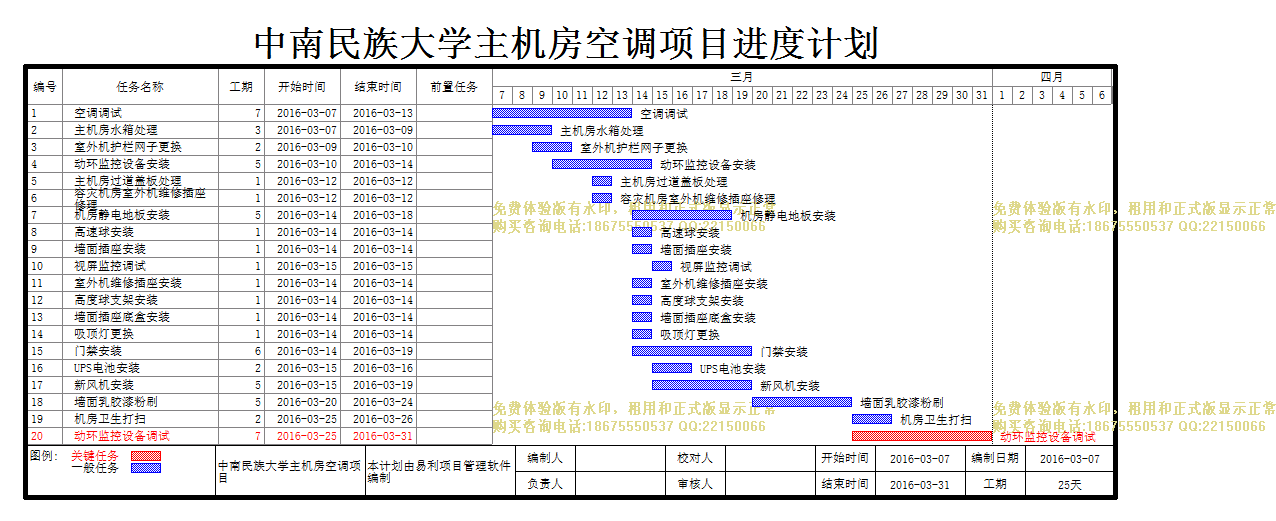Viewport: 1276px width, 521px height.
Task: Select task name 空调调试 in the table
Action: [98, 113]
